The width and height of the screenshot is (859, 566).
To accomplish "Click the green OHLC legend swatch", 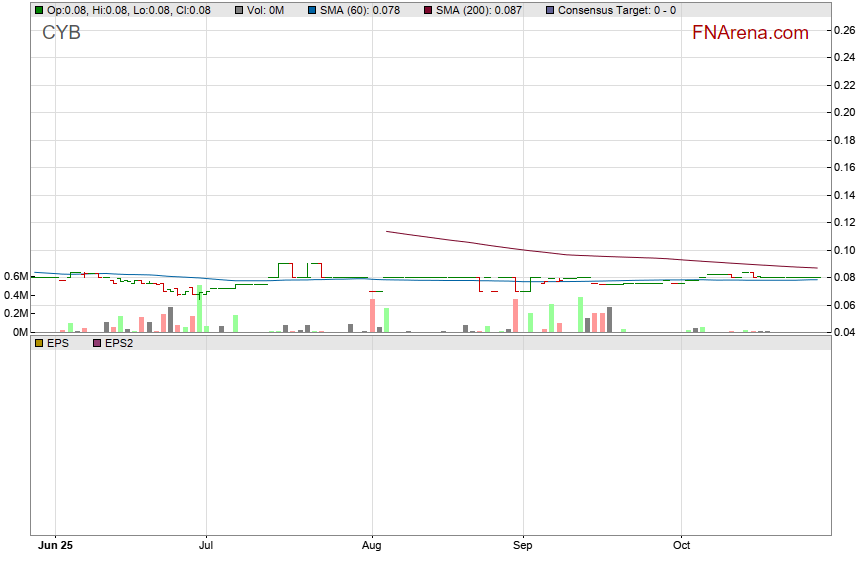I will (x=39, y=10).
